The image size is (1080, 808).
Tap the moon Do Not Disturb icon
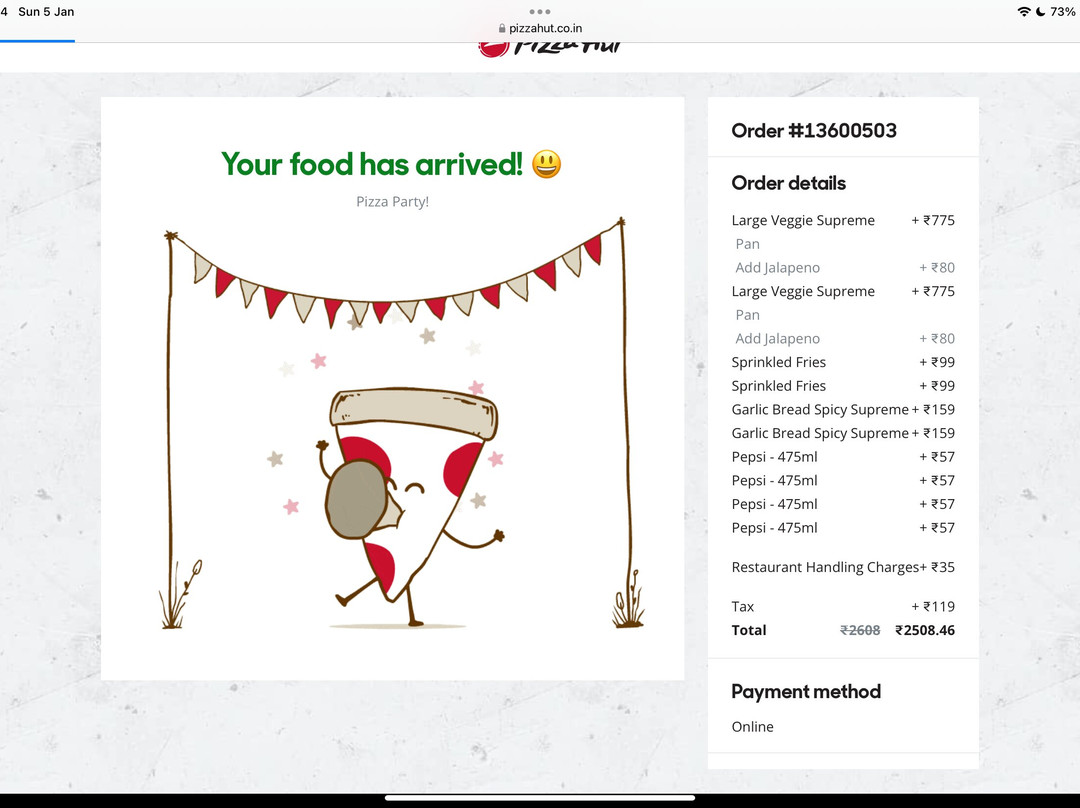point(1041,12)
